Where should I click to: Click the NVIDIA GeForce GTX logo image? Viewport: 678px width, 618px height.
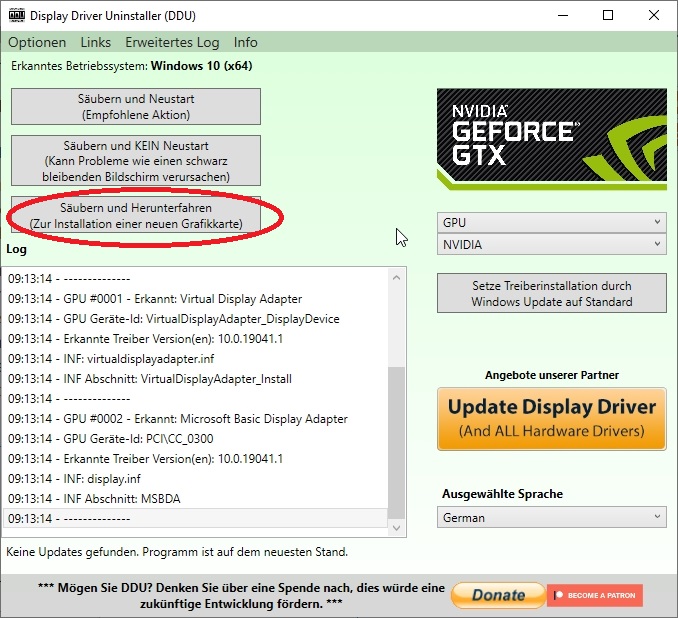coord(552,139)
